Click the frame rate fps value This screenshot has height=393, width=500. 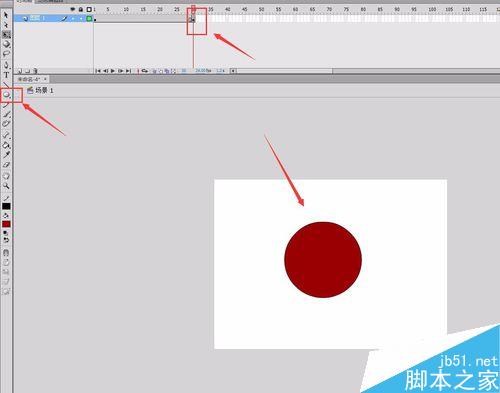(x=203, y=71)
